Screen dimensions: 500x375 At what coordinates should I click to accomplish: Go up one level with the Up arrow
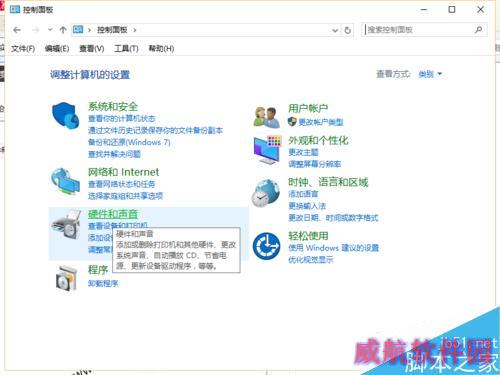click(x=63, y=30)
